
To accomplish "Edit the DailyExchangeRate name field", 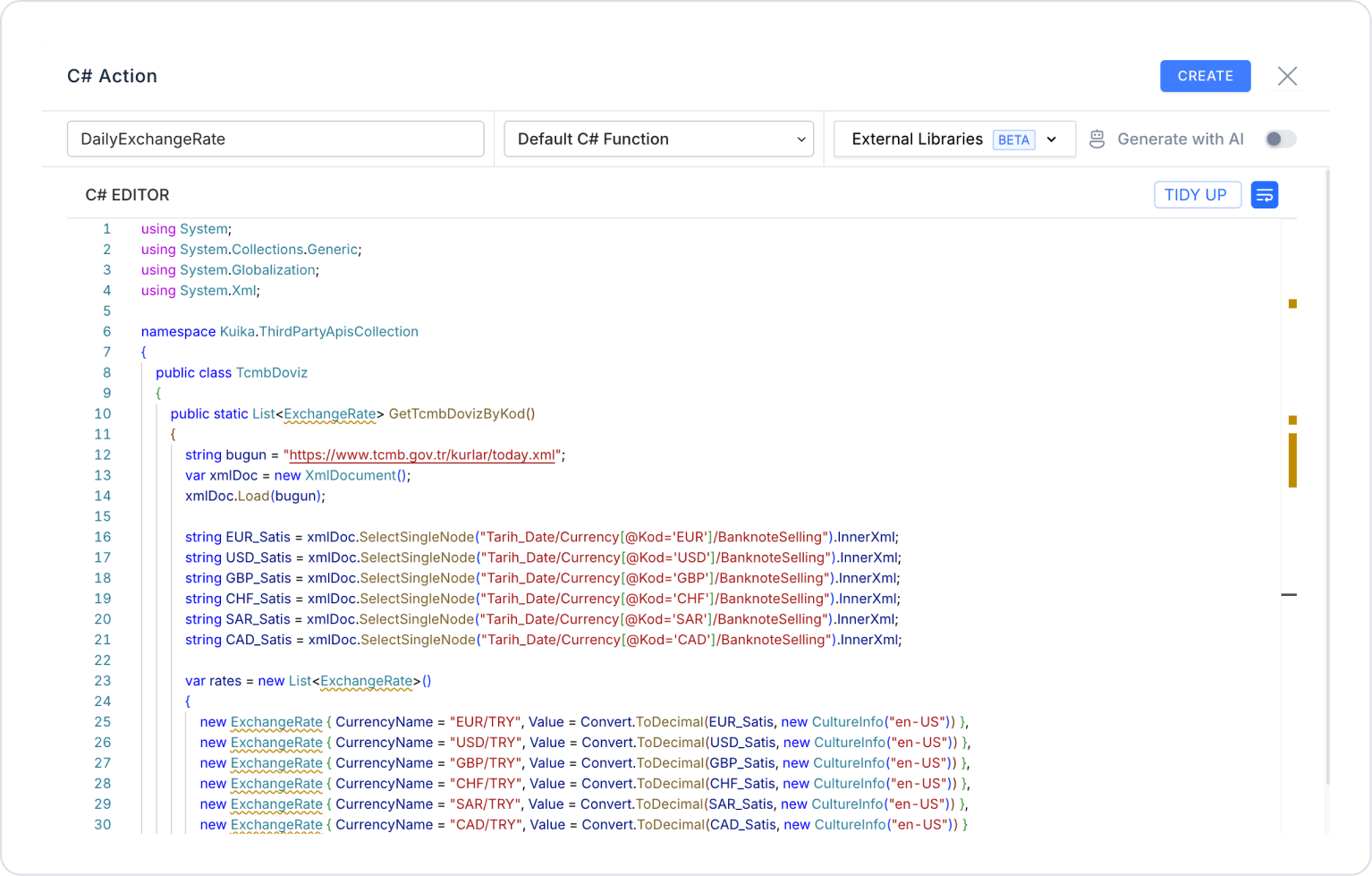I will (275, 139).
